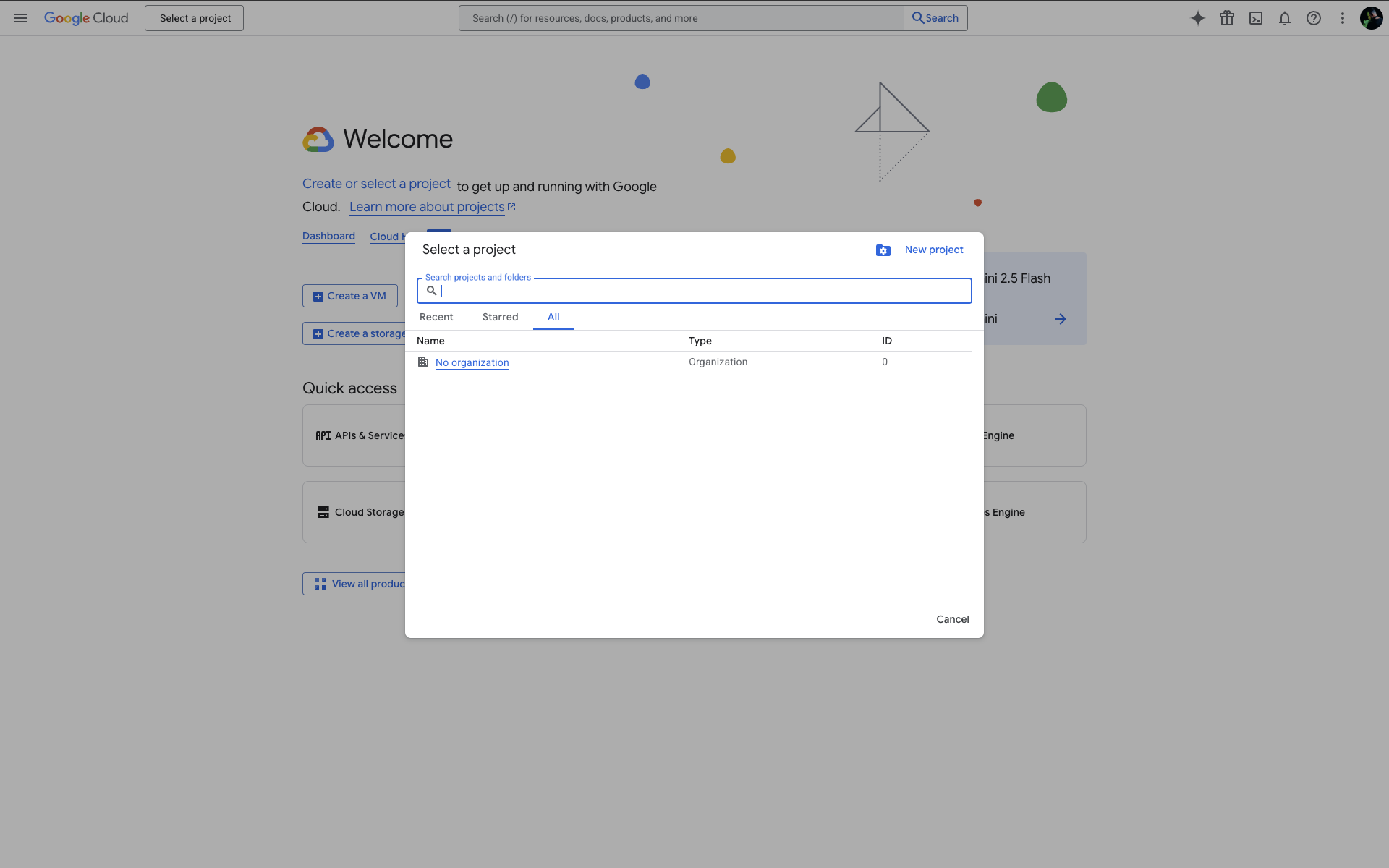Click the New project folder icon

pos(883,250)
